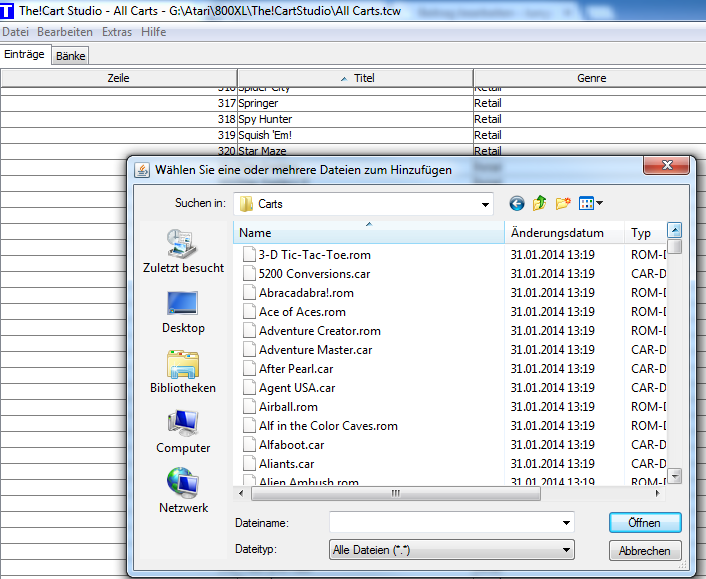This screenshot has width=706, height=579.
Task: Sort files by Änderungsdatum column
Action: (x=557, y=233)
